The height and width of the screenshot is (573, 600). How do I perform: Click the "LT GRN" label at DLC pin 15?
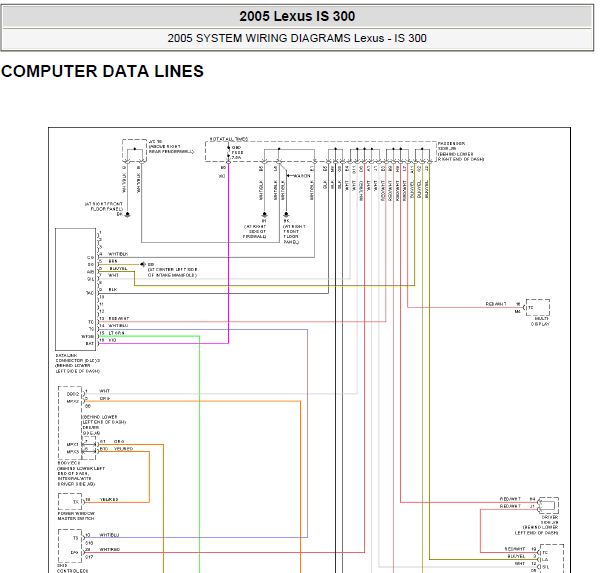point(116,333)
